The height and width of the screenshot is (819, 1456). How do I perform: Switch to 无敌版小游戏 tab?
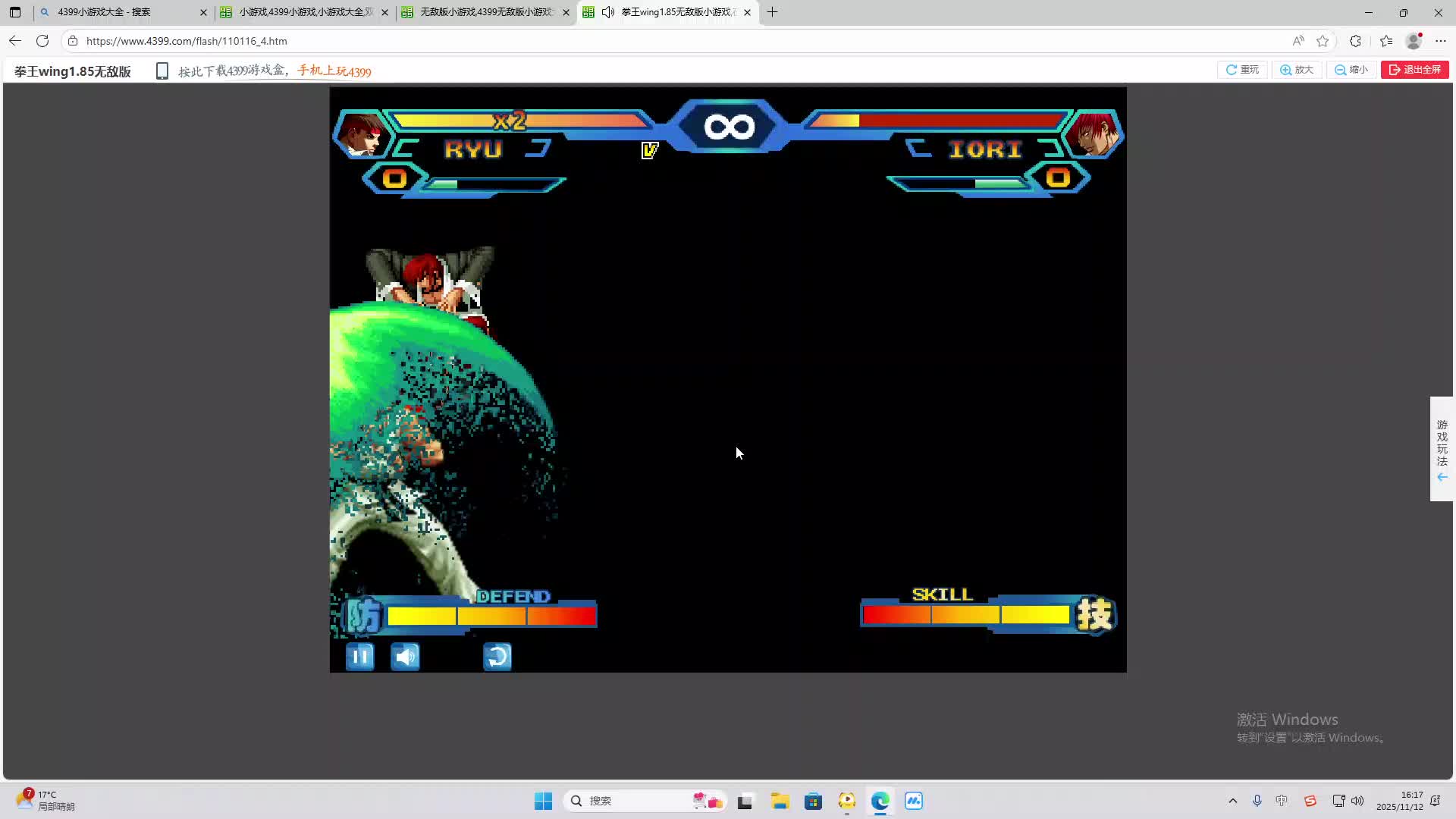point(485,12)
